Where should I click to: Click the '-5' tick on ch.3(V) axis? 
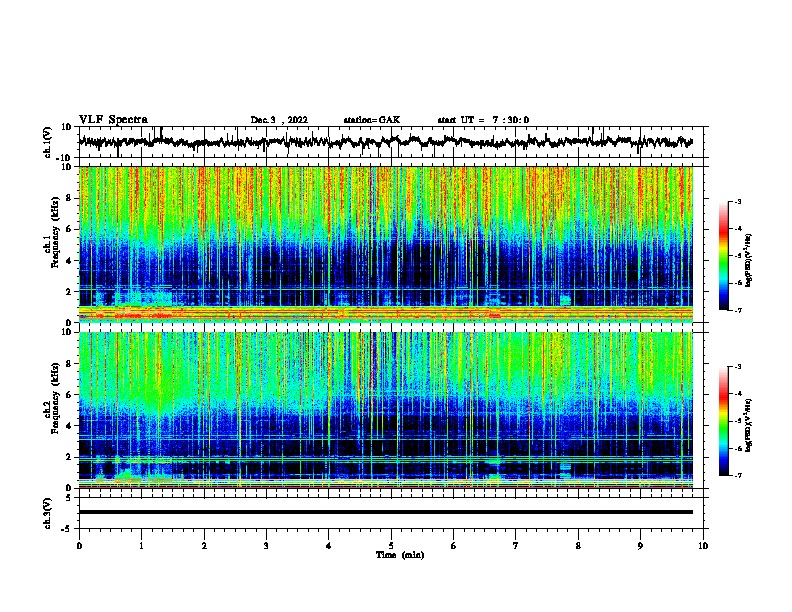pyautogui.click(x=67, y=529)
